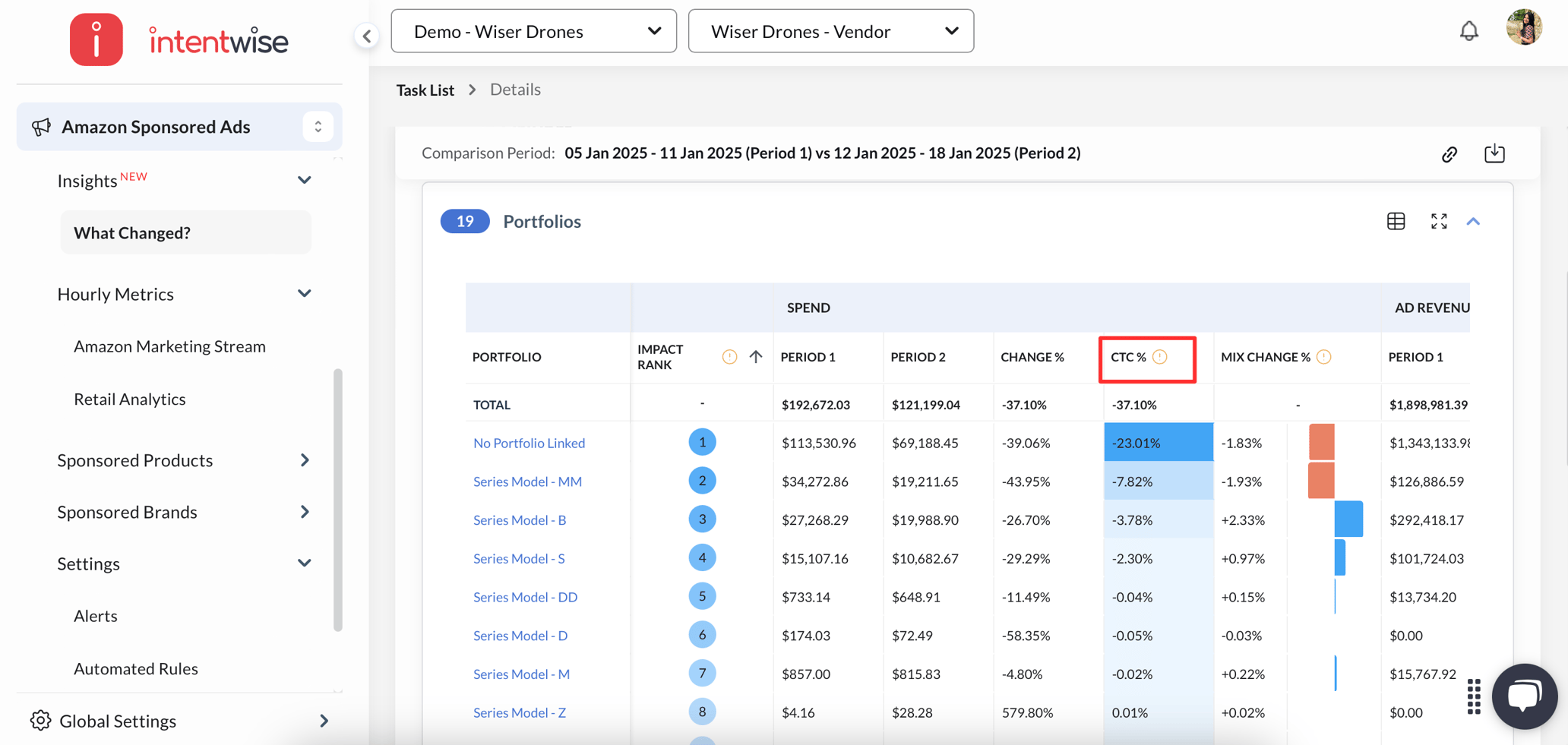Select the What Changed? menu item
1568x745 pixels.
tap(186, 232)
